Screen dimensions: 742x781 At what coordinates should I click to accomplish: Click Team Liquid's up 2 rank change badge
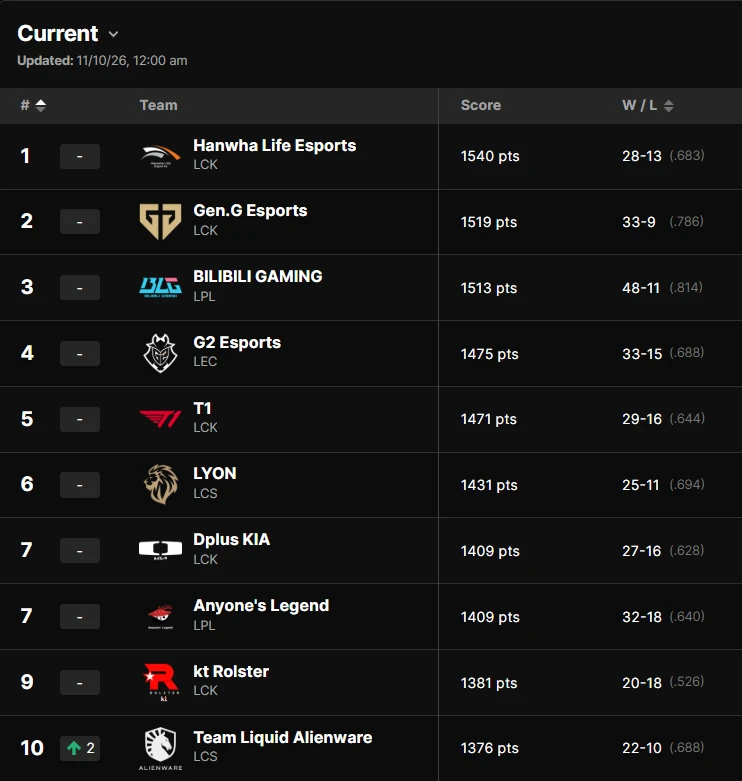pos(80,748)
